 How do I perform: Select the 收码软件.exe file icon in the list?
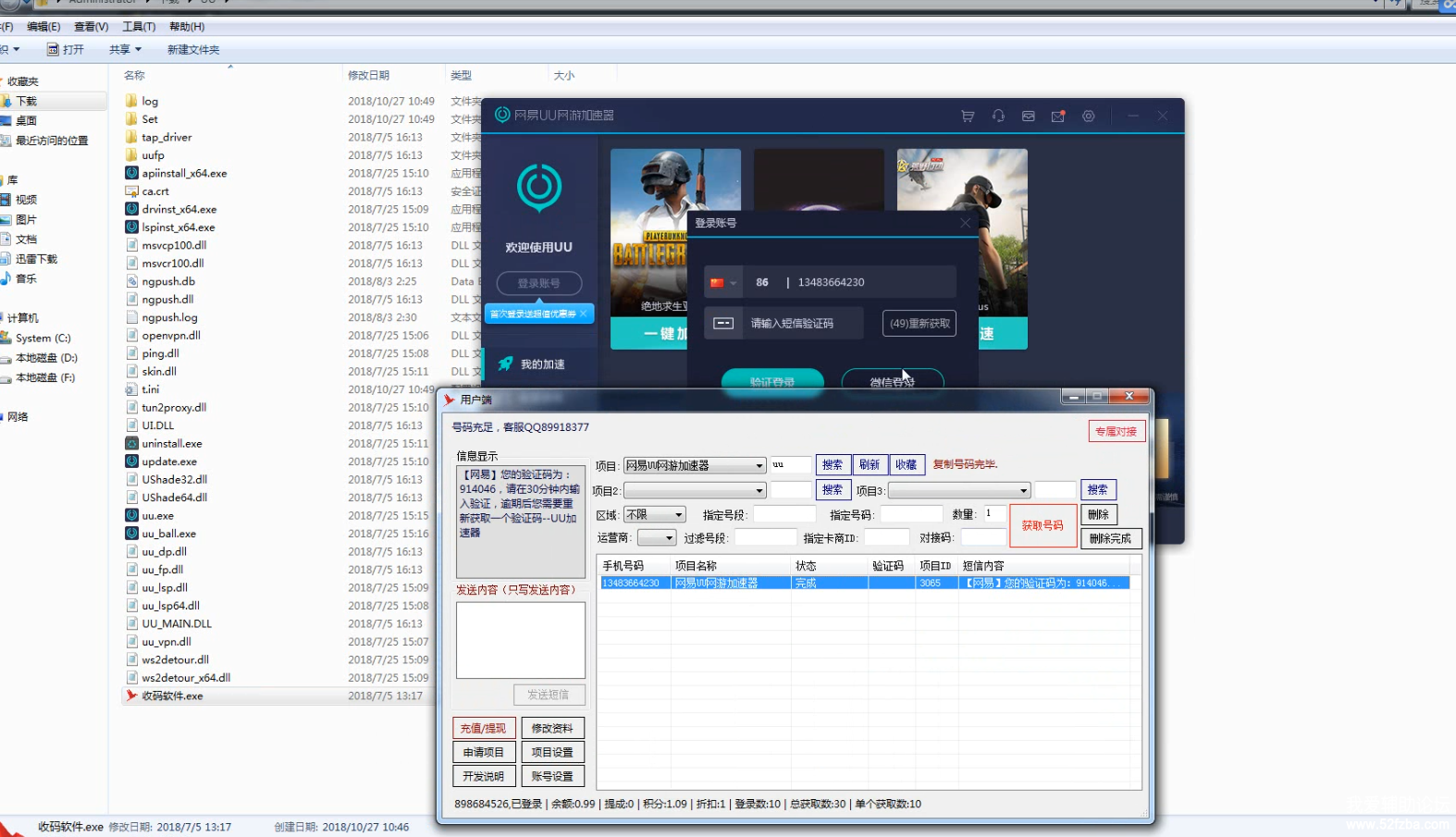pos(132,695)
